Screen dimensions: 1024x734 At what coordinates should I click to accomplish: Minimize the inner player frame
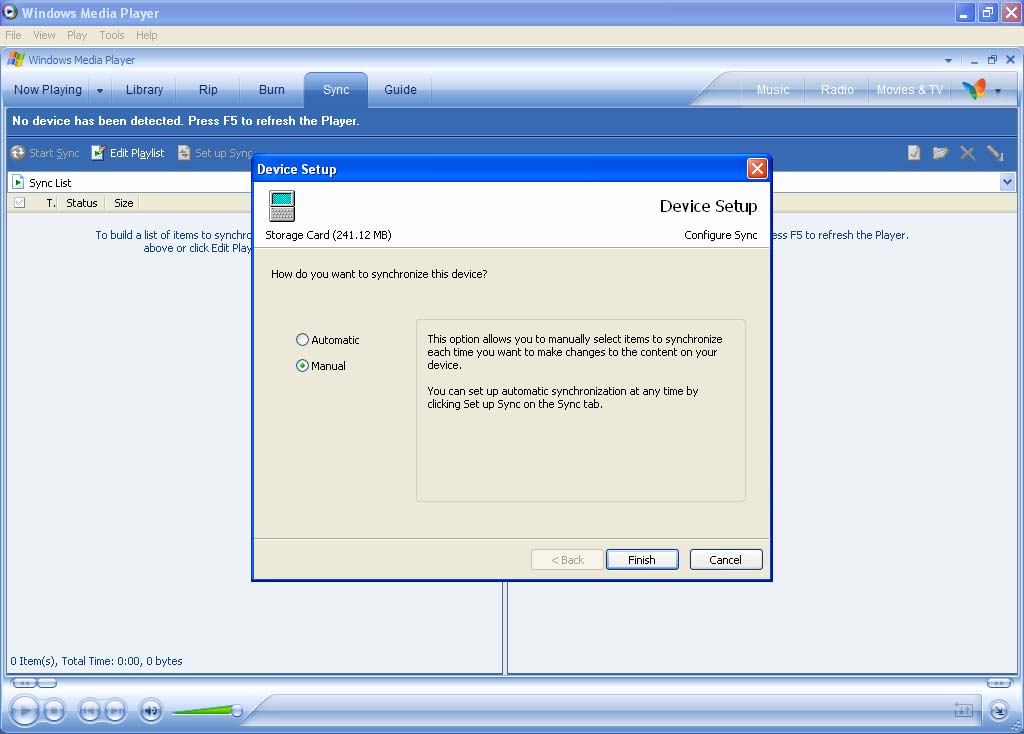point(974,60)
